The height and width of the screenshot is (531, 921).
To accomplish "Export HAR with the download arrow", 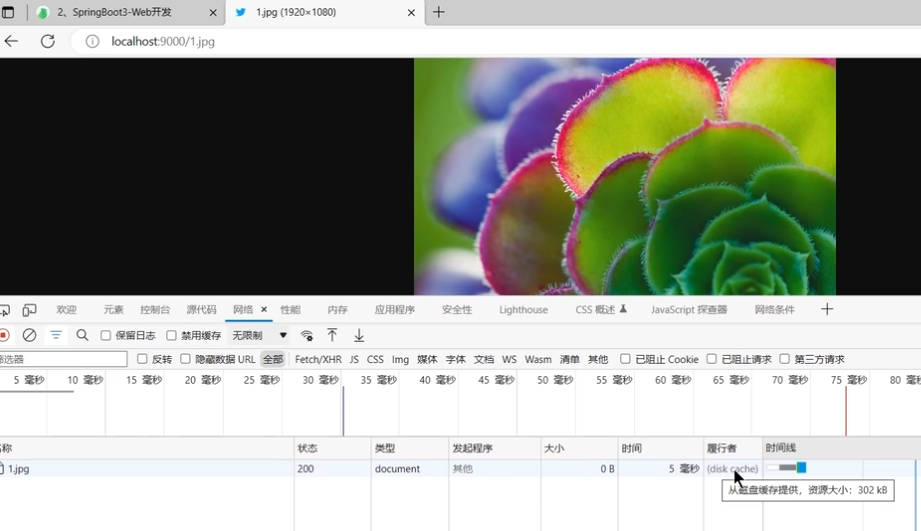I will pos(358,335).
